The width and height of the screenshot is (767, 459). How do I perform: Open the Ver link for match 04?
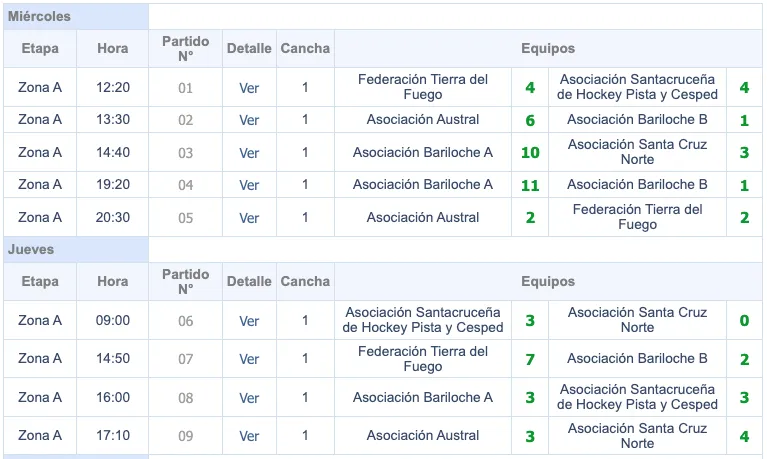point(249,185)
